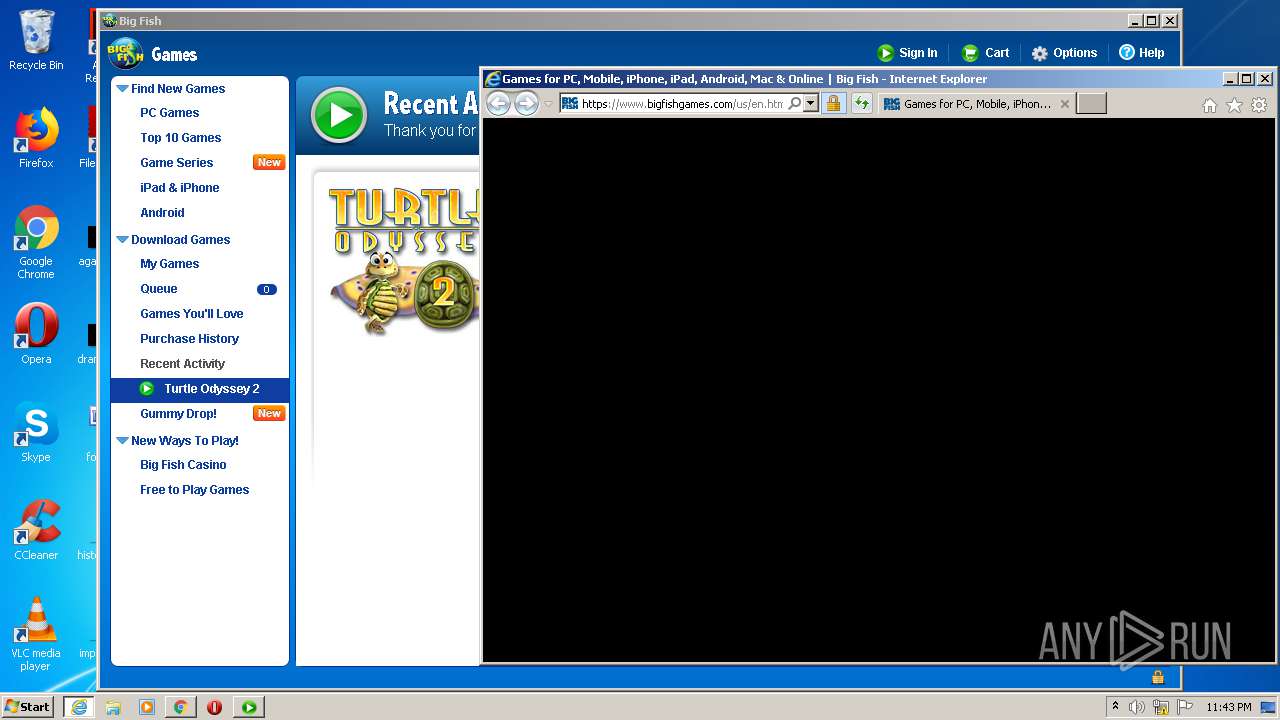Open the address bar dropdown arrow in IE

[810, 103]
